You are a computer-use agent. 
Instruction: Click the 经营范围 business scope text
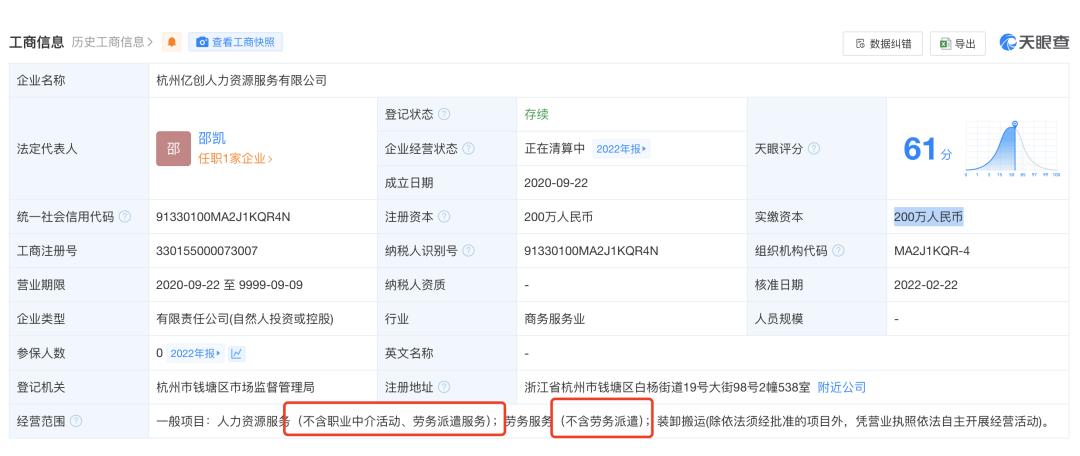coord(603,421)
